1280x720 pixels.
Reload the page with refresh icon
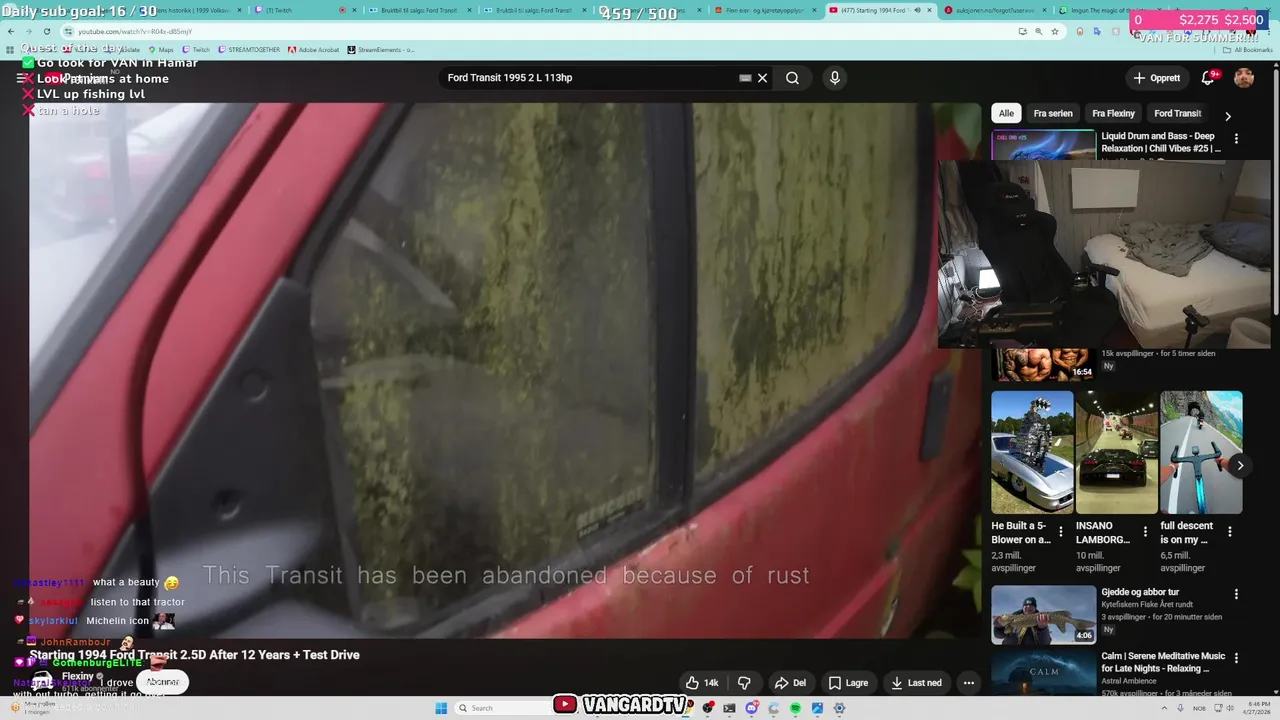46,31
